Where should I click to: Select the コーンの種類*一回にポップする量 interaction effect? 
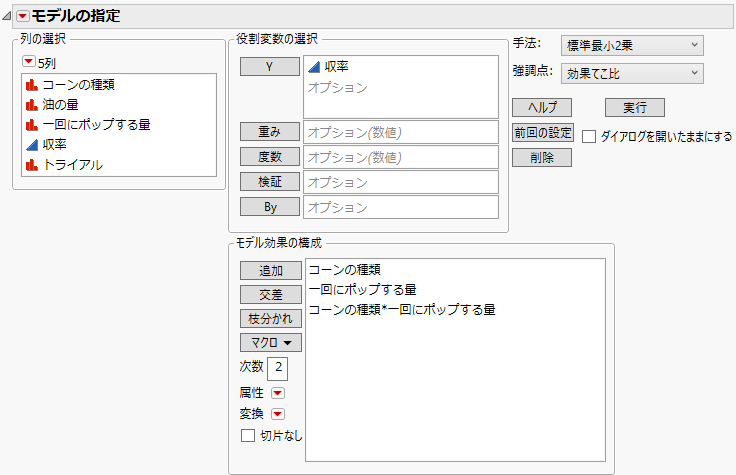(x=402, y=310)
